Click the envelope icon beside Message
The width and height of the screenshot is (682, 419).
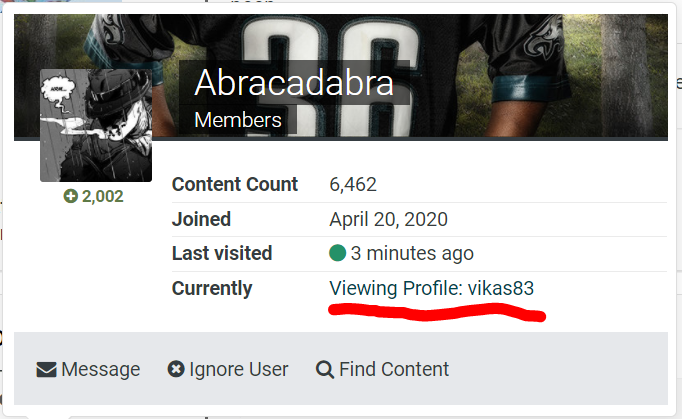[x=46, y=370]
